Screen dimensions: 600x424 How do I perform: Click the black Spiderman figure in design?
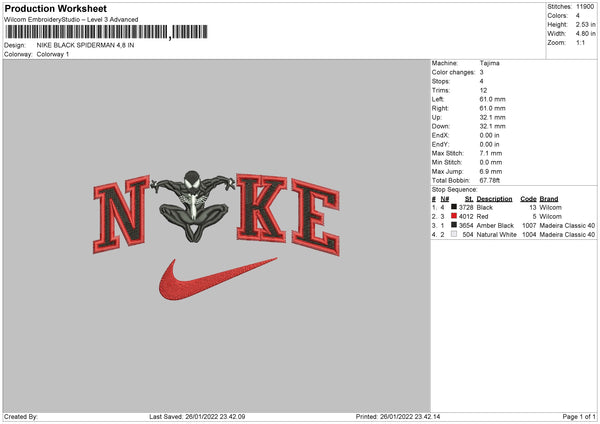pos(193,205)
